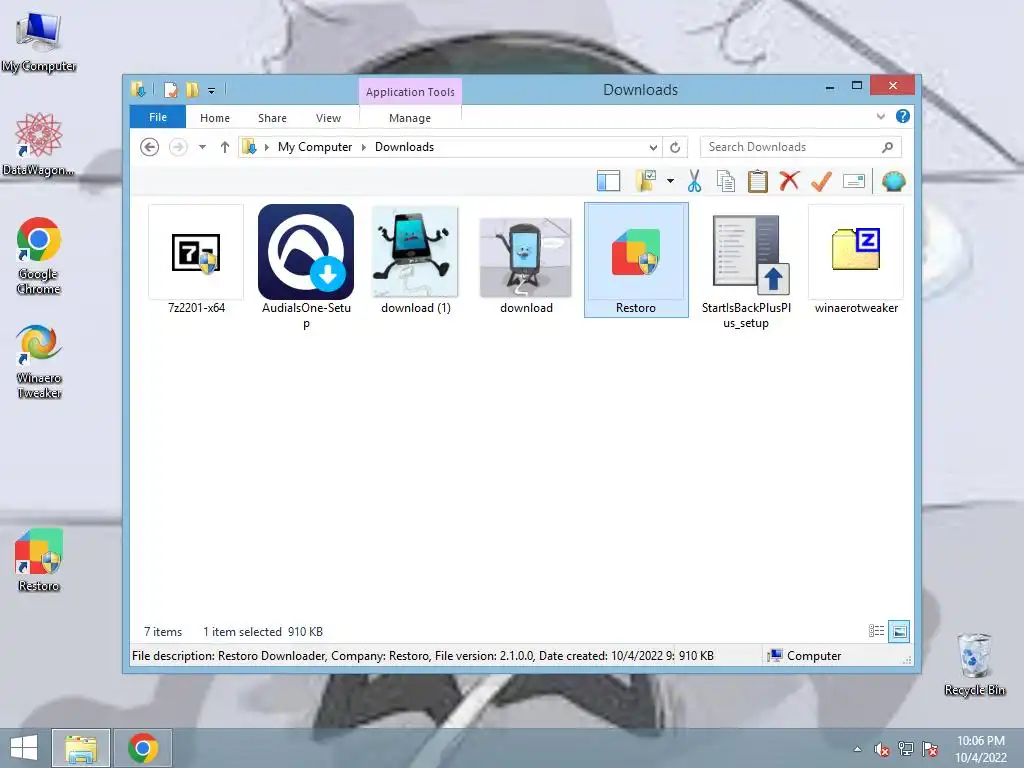Click the New folder quick access icon
The height and width of the screenshot is (768, 1024).
[193, 90]
